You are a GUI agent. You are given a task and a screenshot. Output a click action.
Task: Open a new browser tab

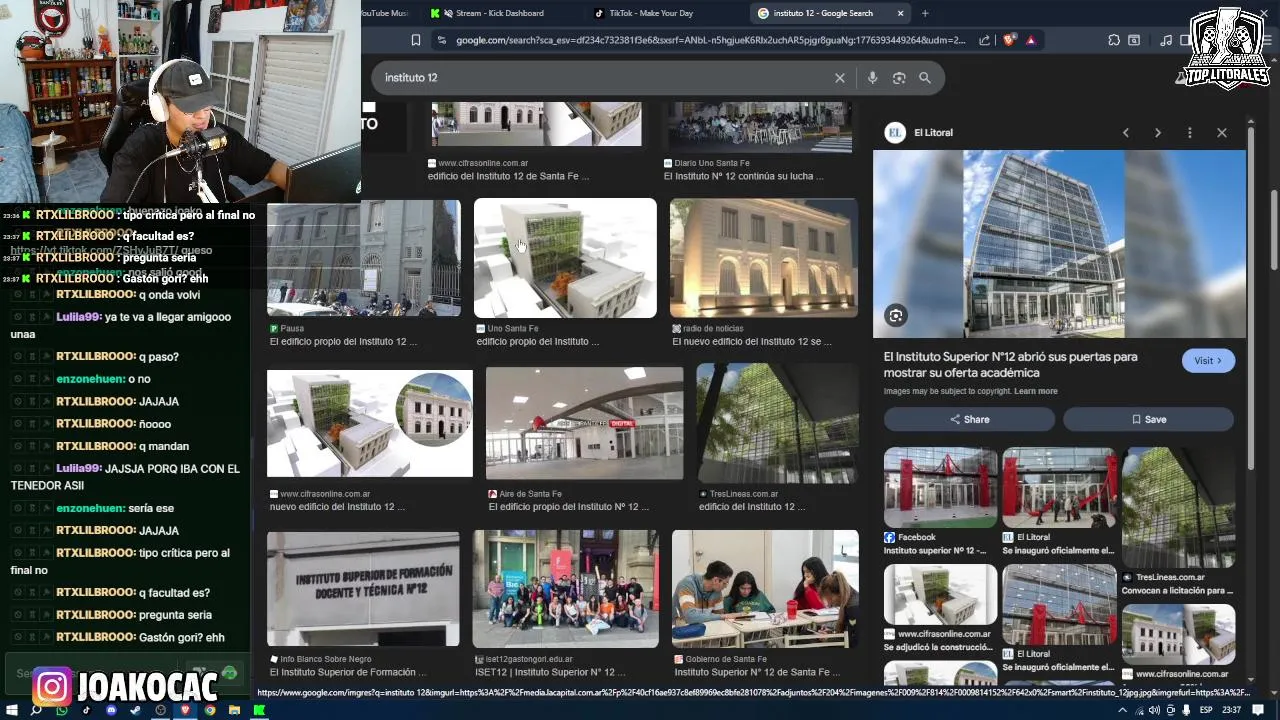pos(925,13)
